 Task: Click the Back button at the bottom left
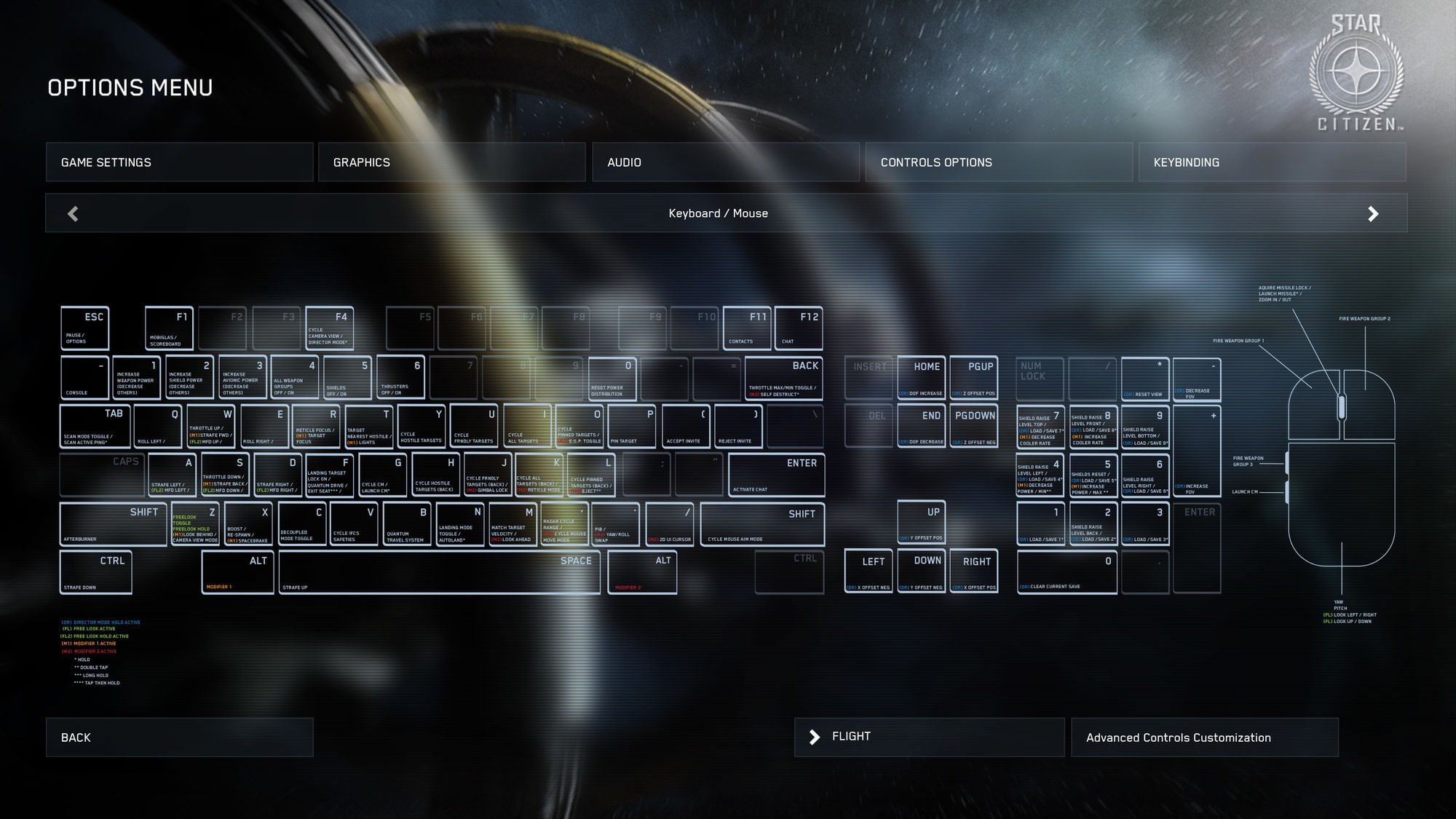point(179,737)
